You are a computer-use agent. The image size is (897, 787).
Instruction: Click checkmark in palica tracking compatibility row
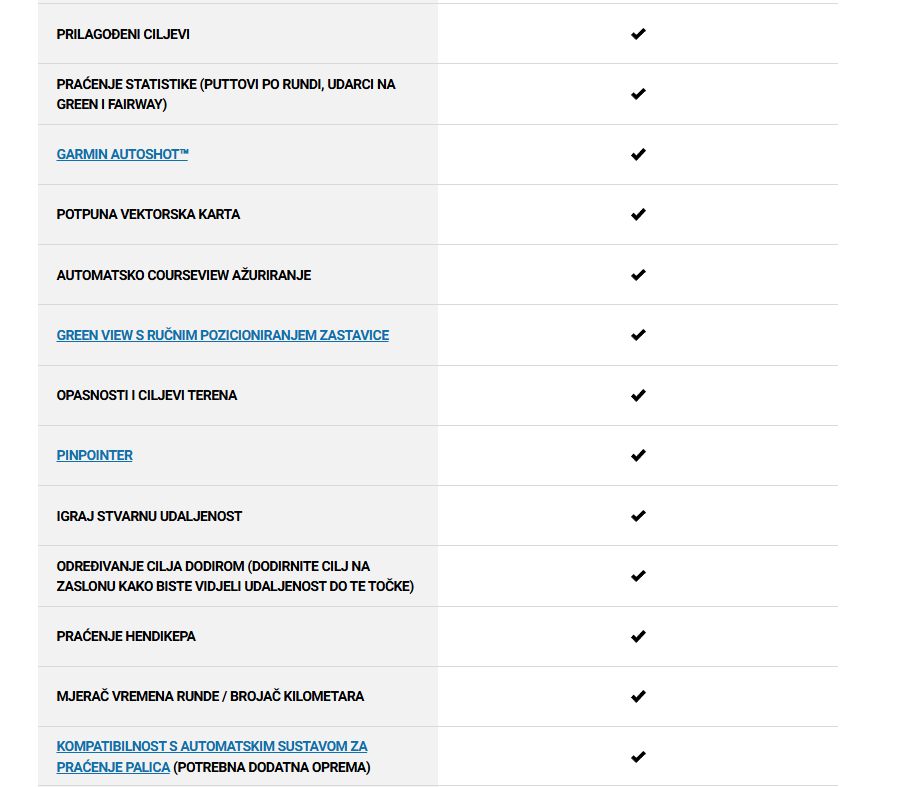click(x=638, y=757)
